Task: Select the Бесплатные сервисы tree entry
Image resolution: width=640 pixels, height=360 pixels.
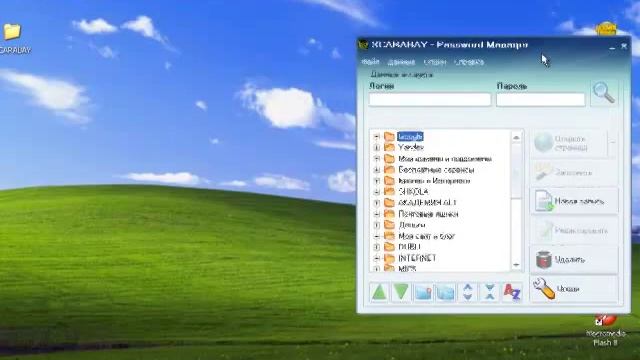Action: pyautogui.click(x=436, y=169)
